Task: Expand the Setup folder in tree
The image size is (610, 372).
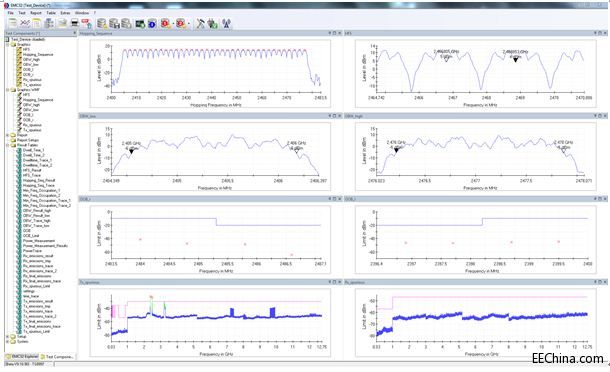Action: pos(8,337)
